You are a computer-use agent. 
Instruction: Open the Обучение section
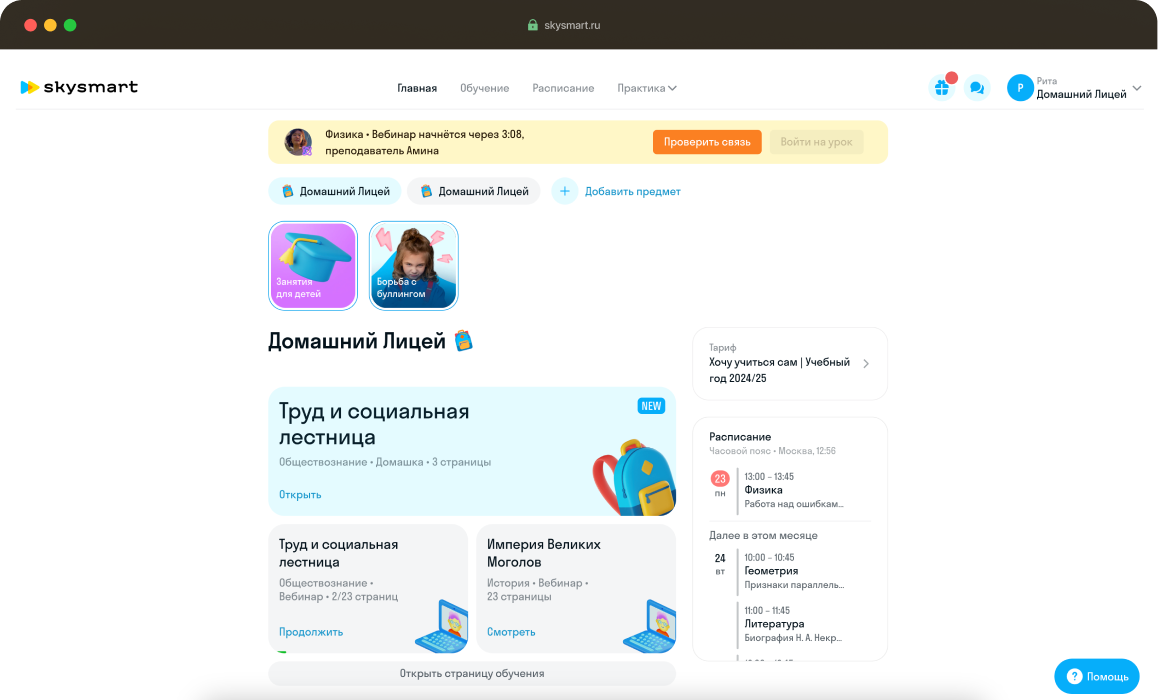coord(484,88)
